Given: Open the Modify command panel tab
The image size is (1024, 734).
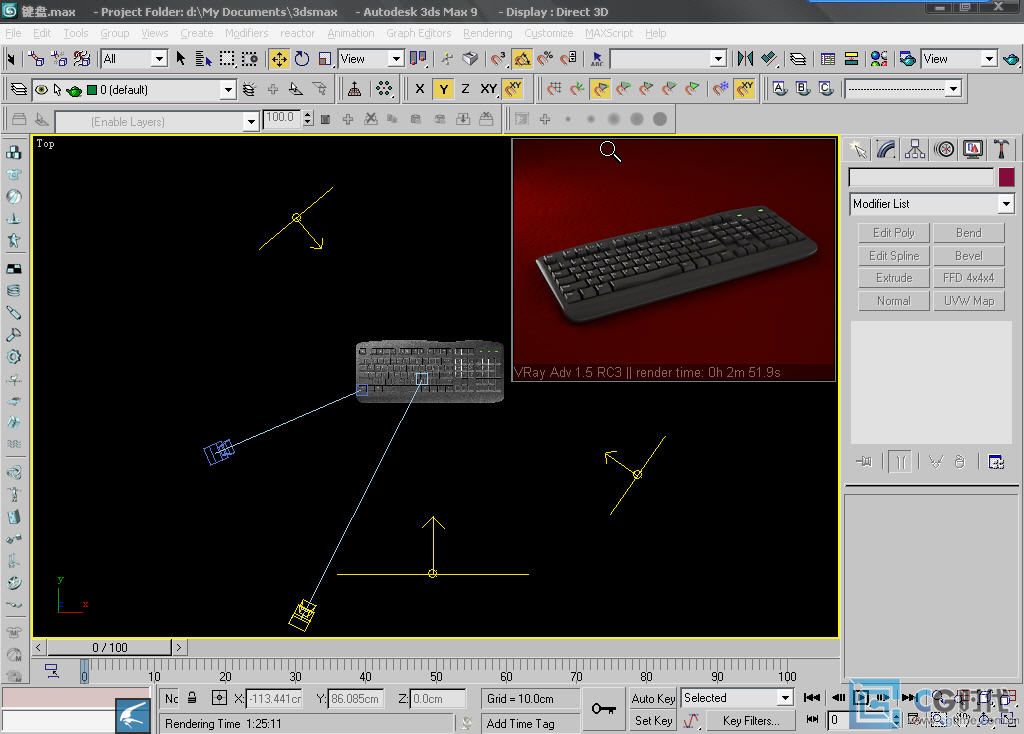Looking at the screenshot, I should tap(886, 150).
